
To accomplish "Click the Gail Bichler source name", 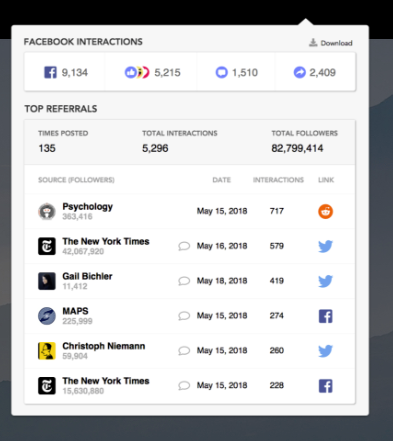I will 87,276.
